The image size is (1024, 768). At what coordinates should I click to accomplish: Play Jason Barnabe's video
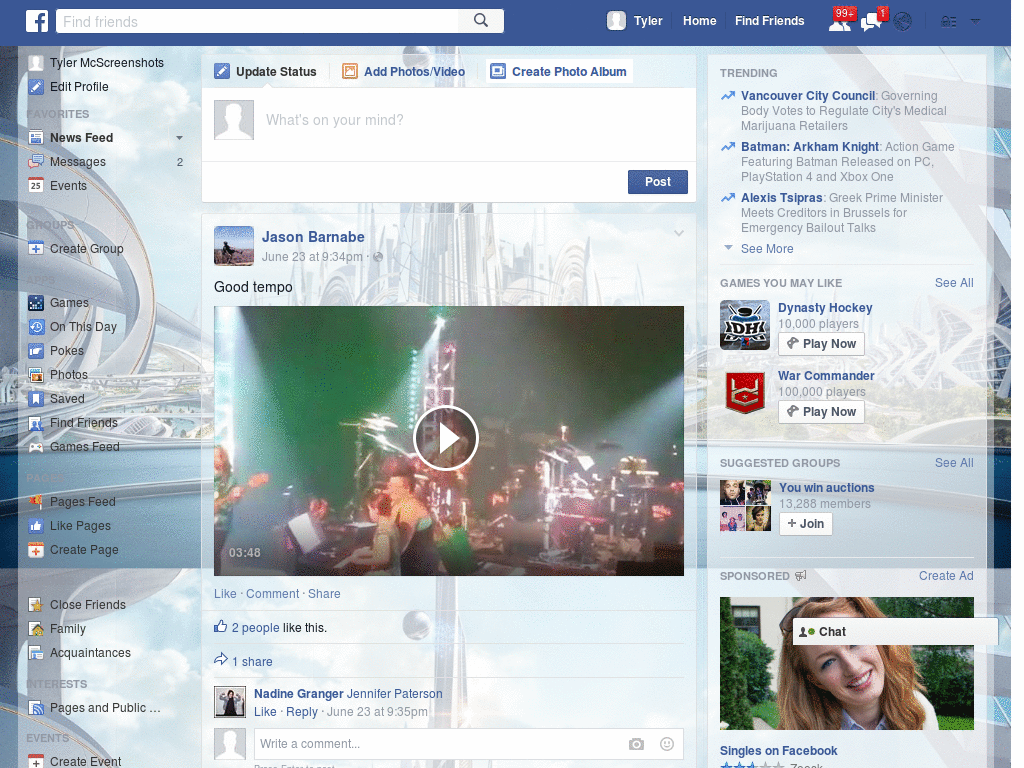[x=446, y=438]
